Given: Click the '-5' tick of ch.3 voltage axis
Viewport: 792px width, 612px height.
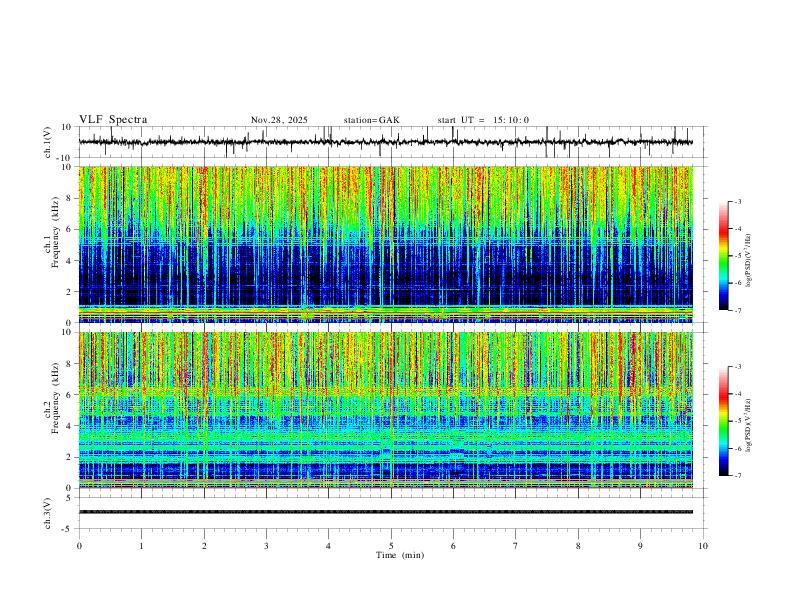Looking at the screenshot, I should (68, 529).
